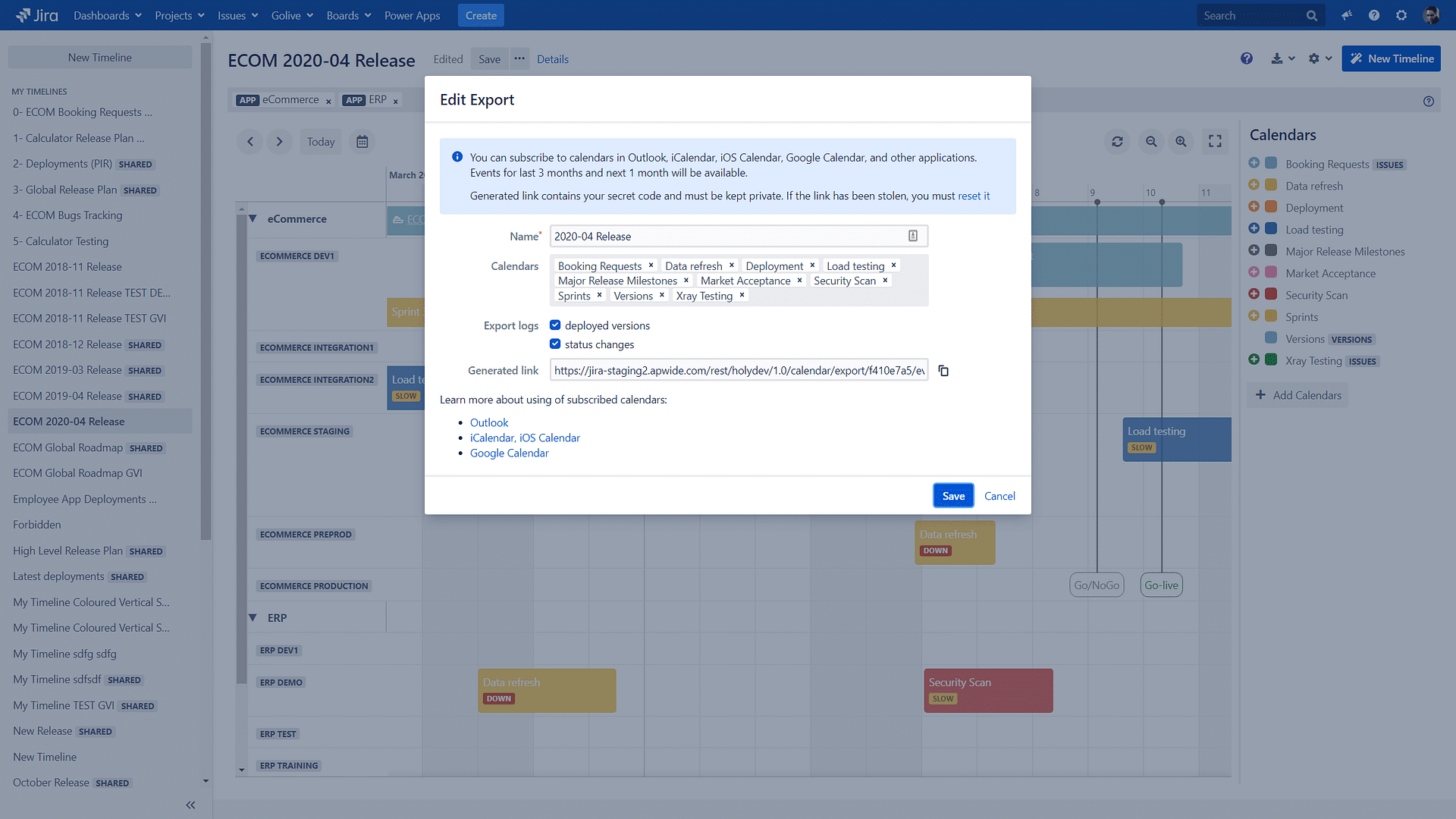Zoom in on the timeline
Screen dimensions: 1456x819
point(1181,141)
